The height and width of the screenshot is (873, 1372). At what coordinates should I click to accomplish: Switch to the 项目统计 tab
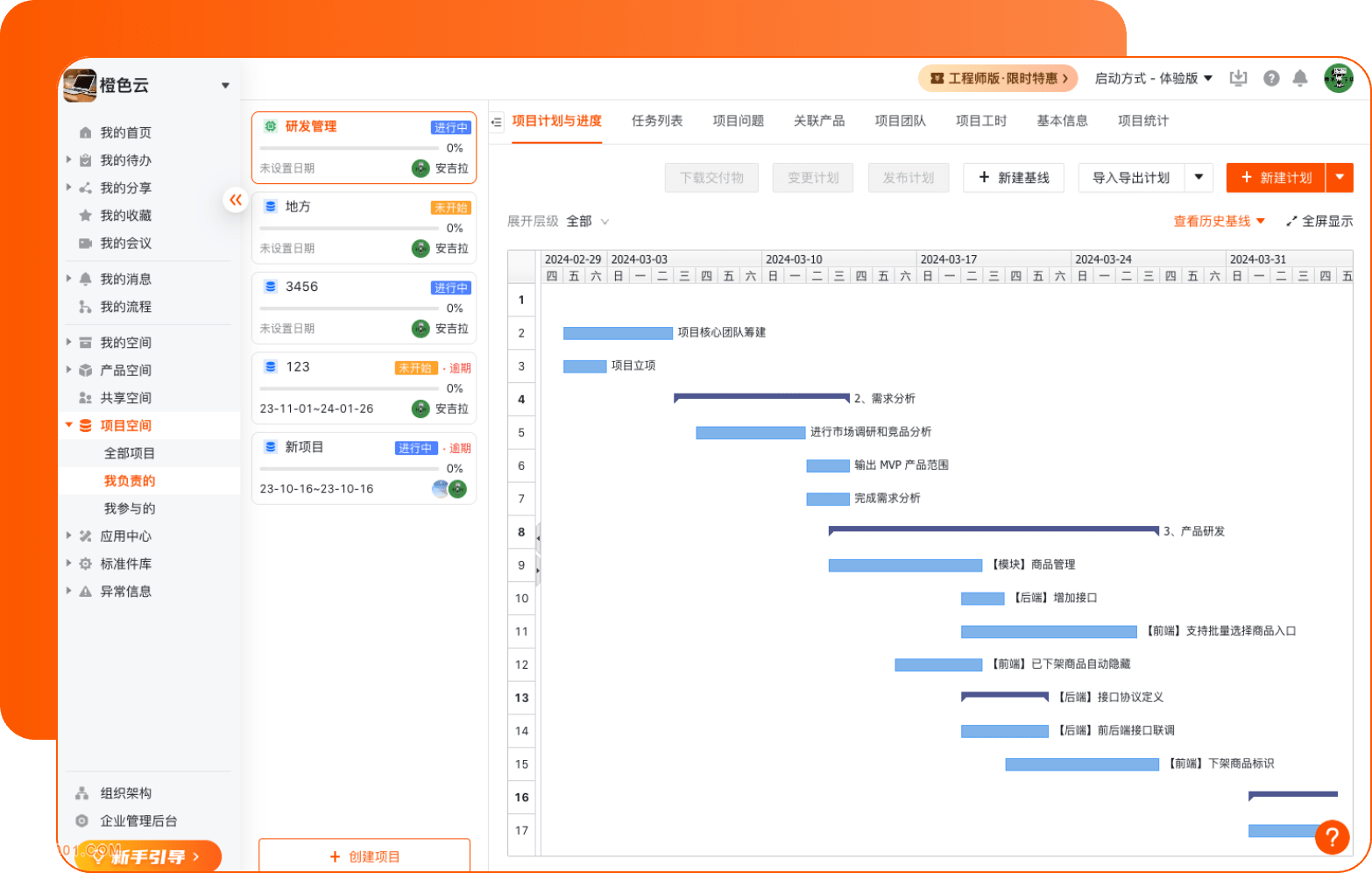point(1142,121)
